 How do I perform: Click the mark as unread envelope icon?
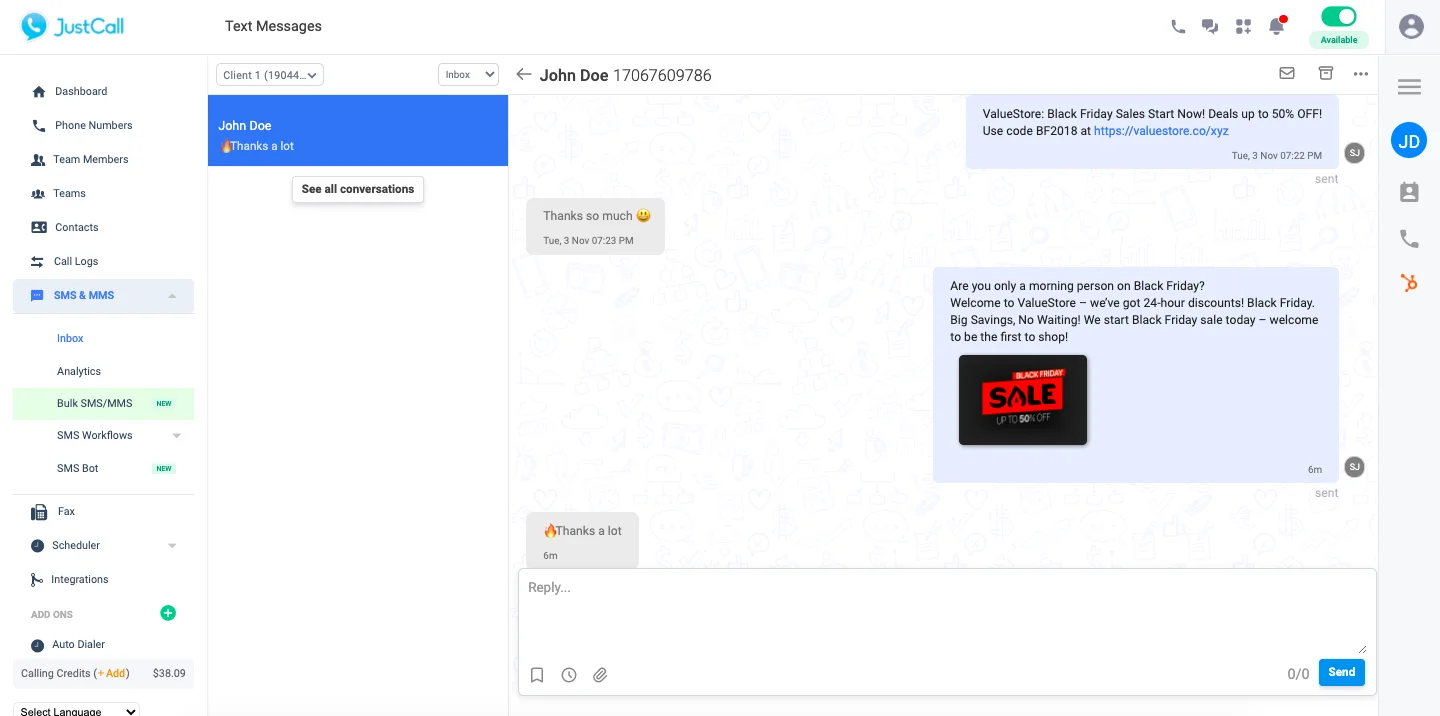point(1287,73)
